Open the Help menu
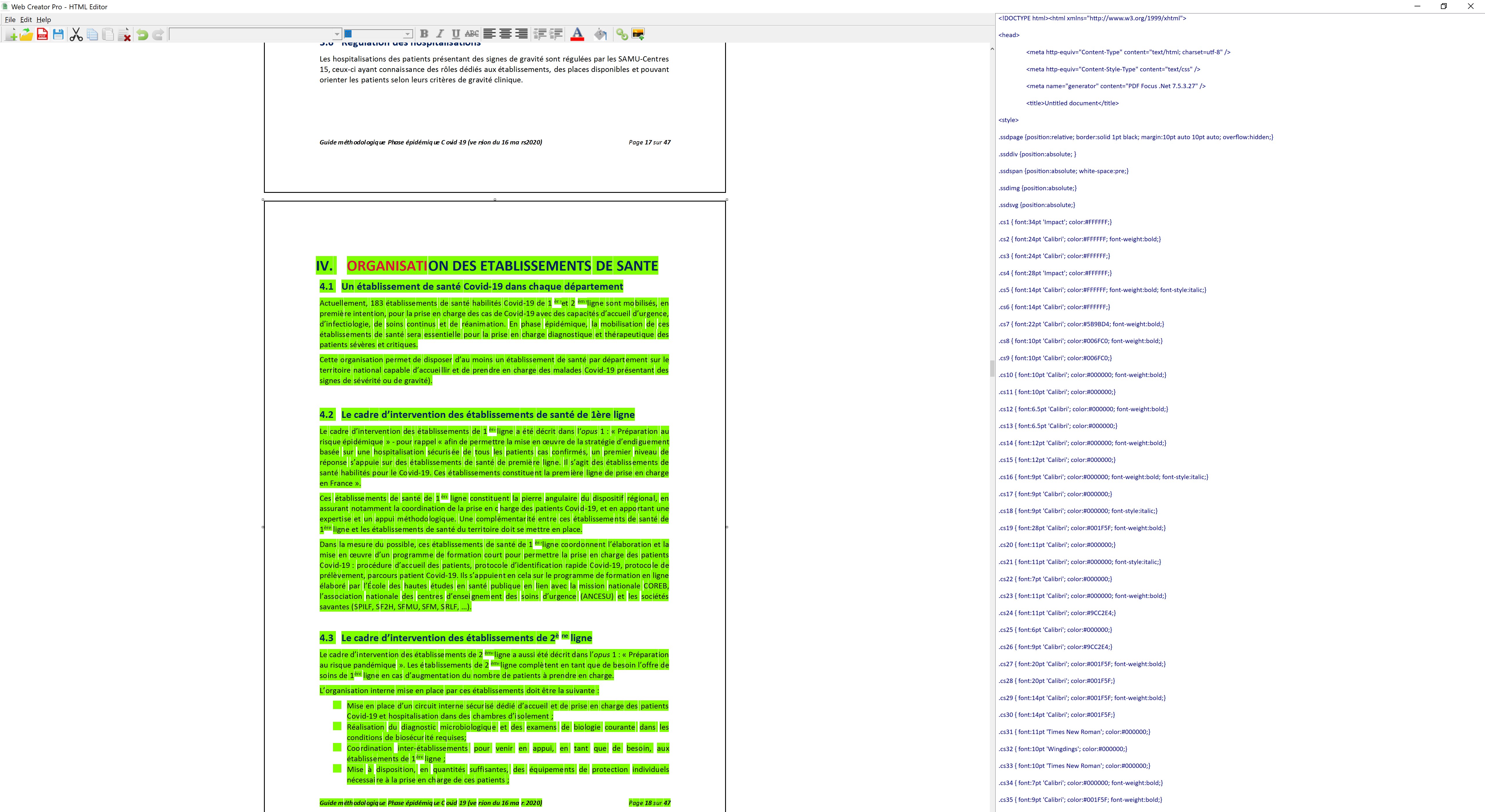This screenshot has width=1485, height=812. click(44, 20)
